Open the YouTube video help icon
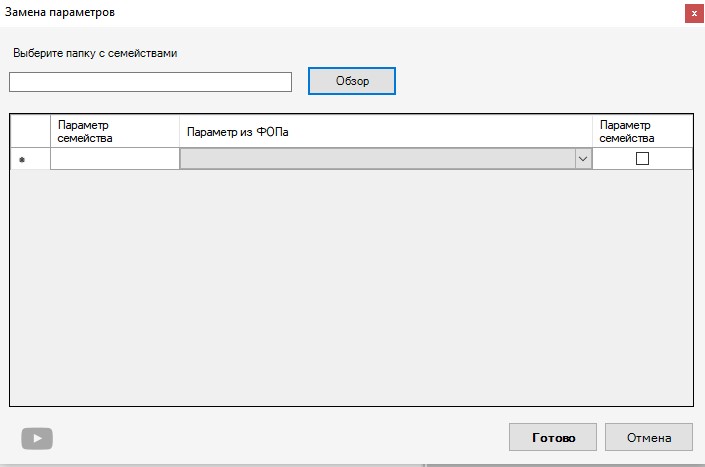705x467 pixels. [x=37, y=438]
